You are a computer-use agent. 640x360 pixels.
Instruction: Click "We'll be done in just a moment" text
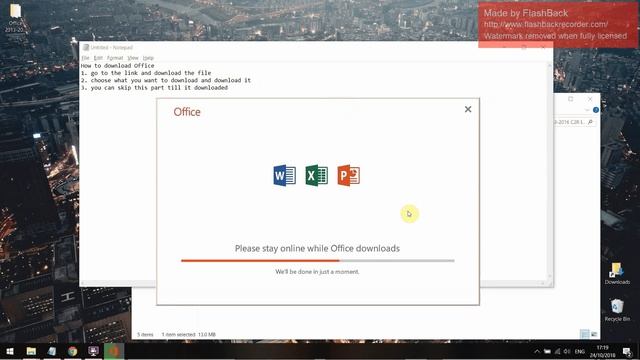point(317,271)
